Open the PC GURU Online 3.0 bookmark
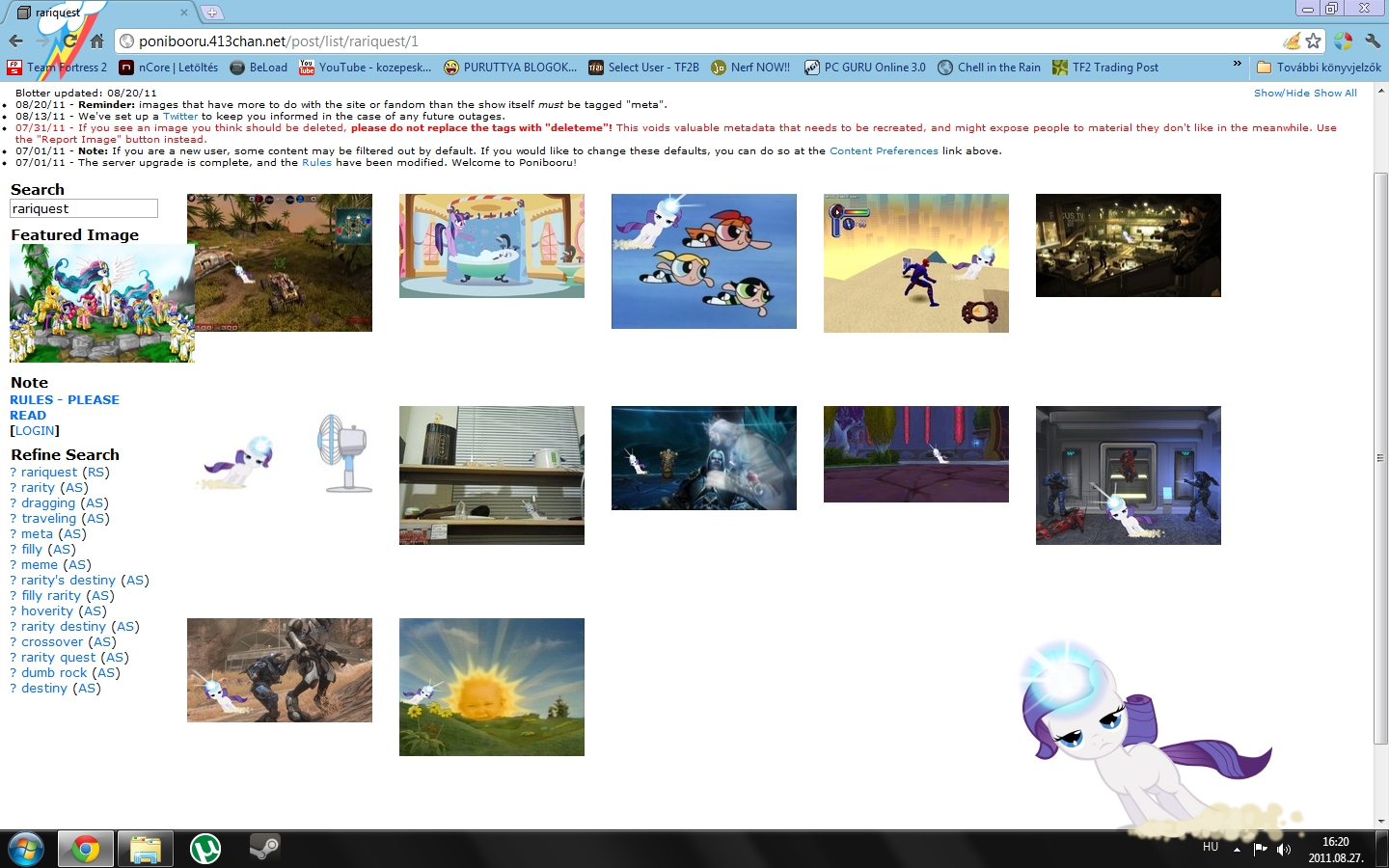 (x=865, y=68)
